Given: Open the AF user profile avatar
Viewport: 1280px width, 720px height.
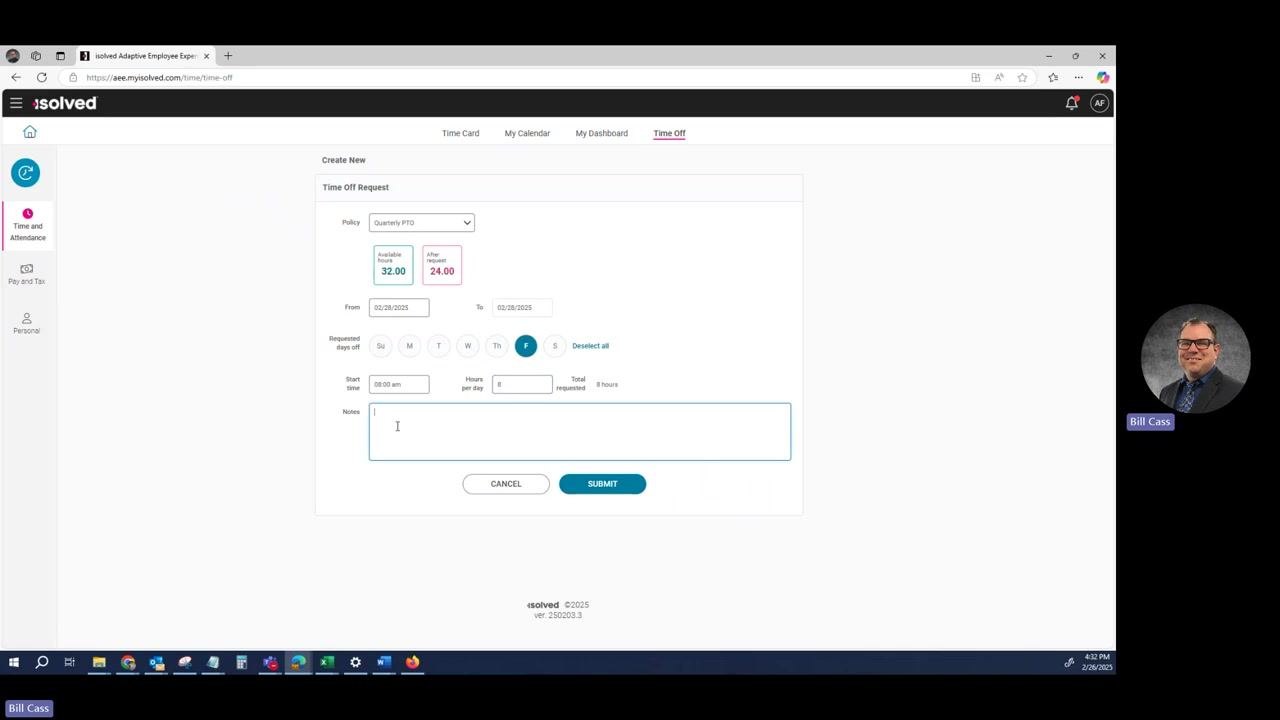Looking at the screenshot, I should point(1099,103).
